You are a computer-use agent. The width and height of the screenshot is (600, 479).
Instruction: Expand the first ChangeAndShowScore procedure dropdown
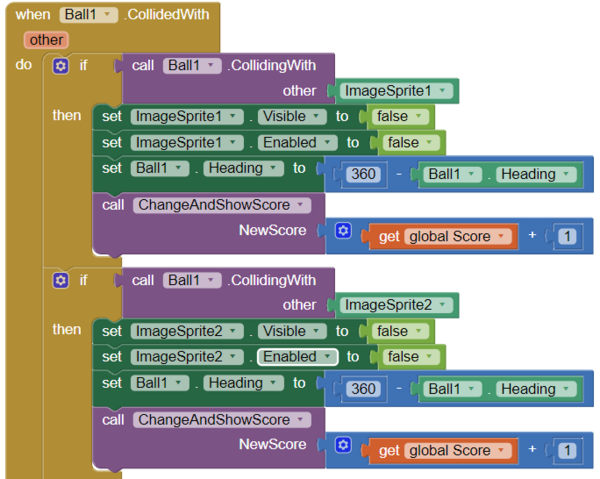302,205
